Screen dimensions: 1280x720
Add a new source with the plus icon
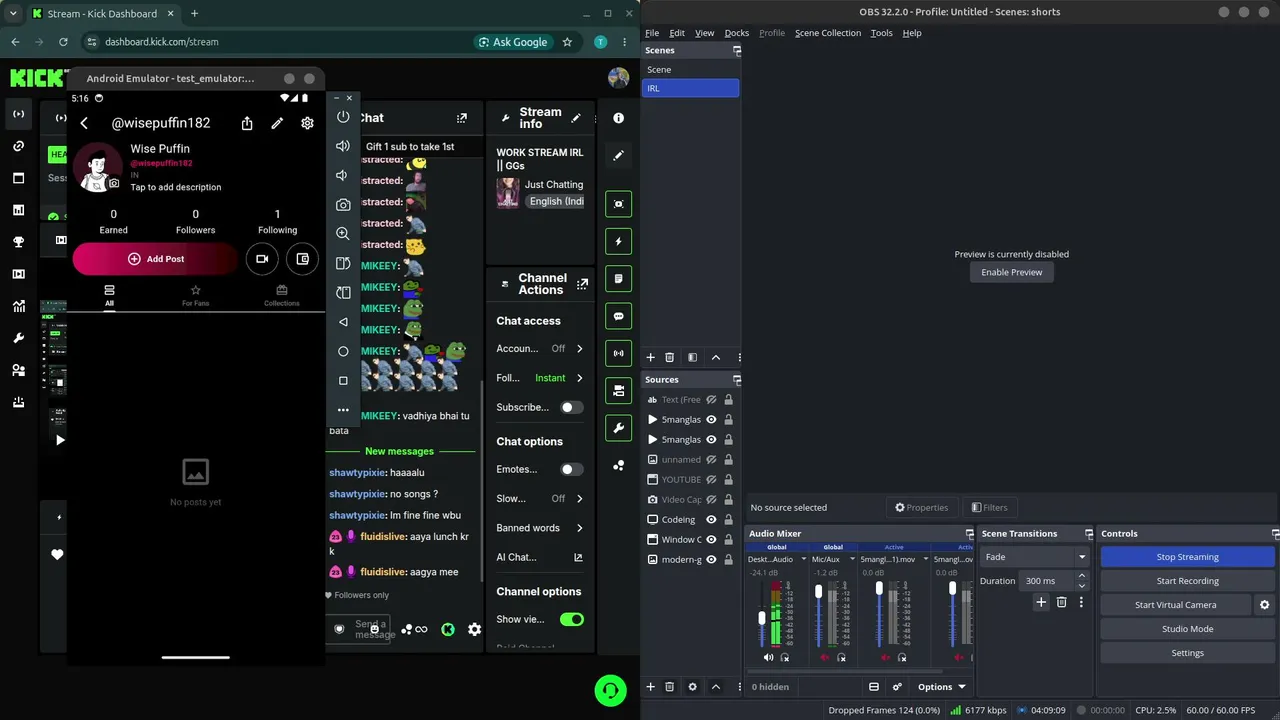pos(650,687)
